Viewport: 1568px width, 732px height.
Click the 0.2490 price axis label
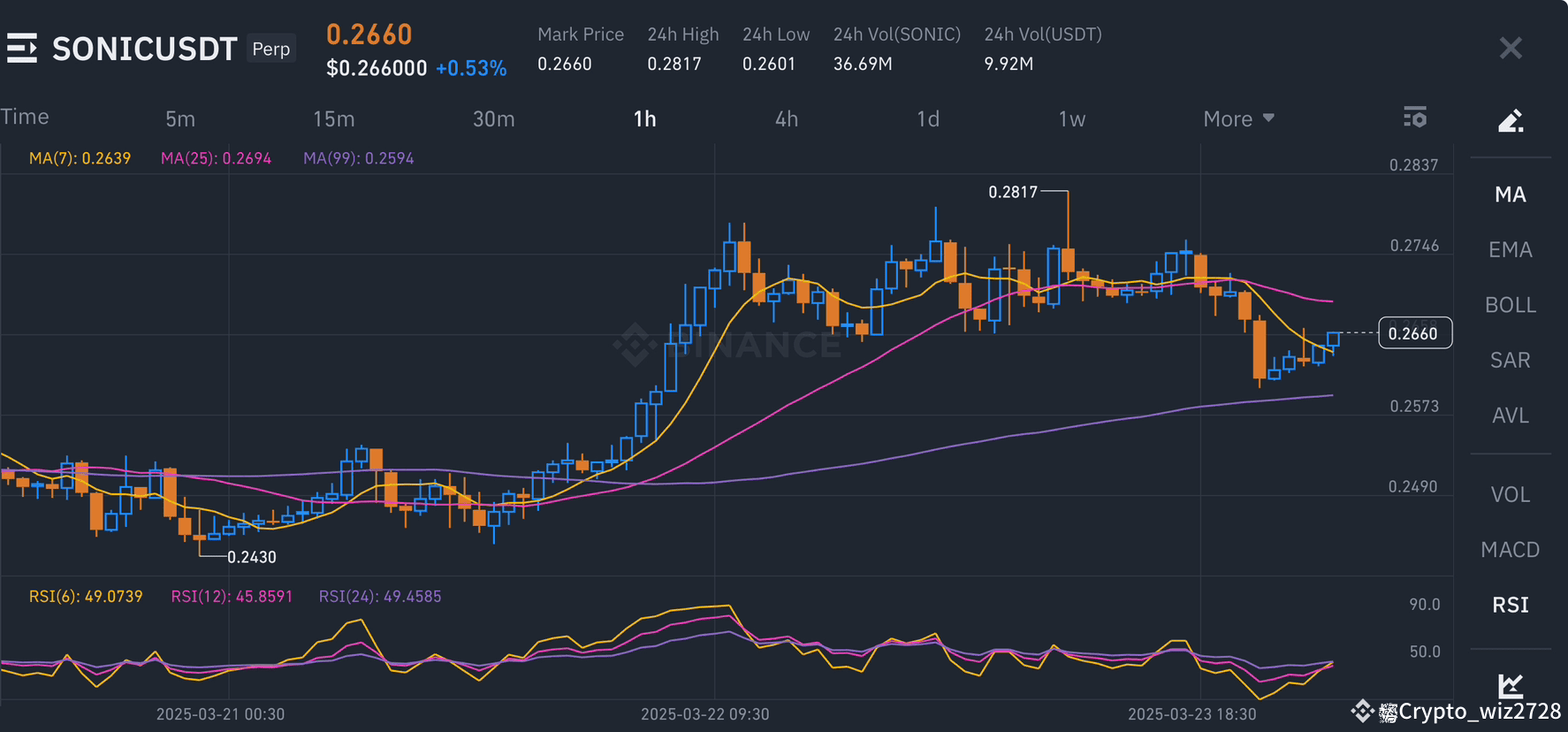pyautogui.click(x=1412, y=487)
